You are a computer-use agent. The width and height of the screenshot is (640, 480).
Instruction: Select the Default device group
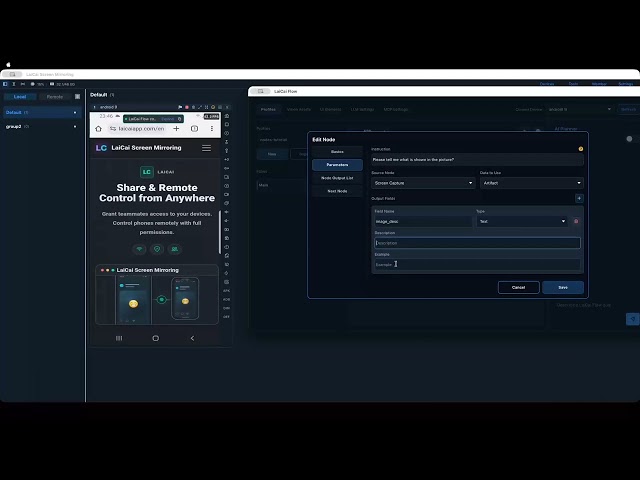42,112
